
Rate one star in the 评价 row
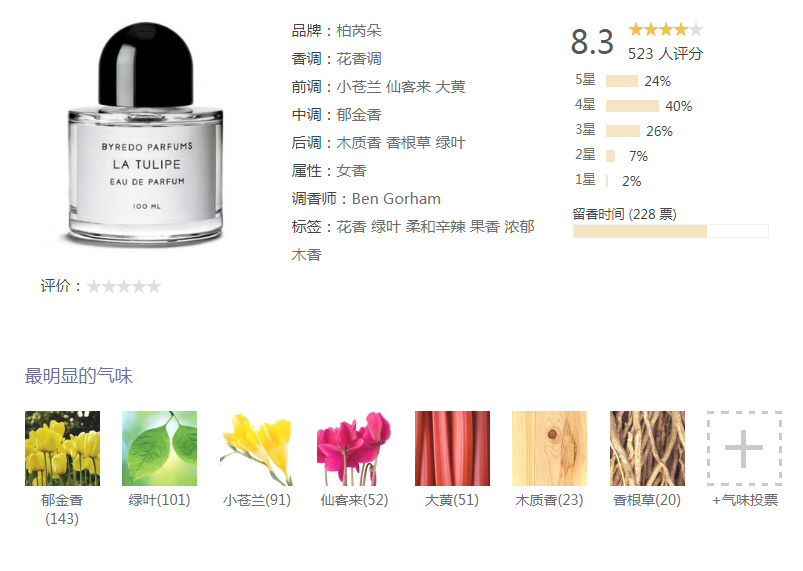pos(94,286)
